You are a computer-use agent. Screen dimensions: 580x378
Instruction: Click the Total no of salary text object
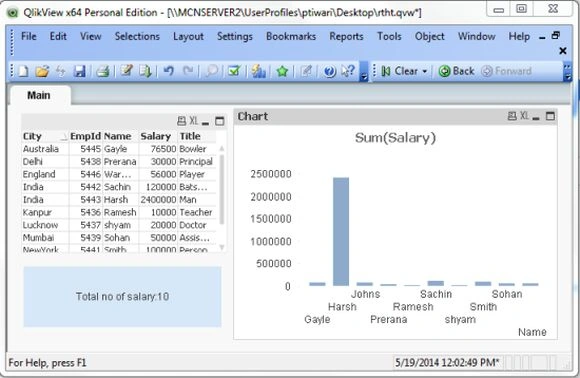pyautogui.click(x=122, y=297)
